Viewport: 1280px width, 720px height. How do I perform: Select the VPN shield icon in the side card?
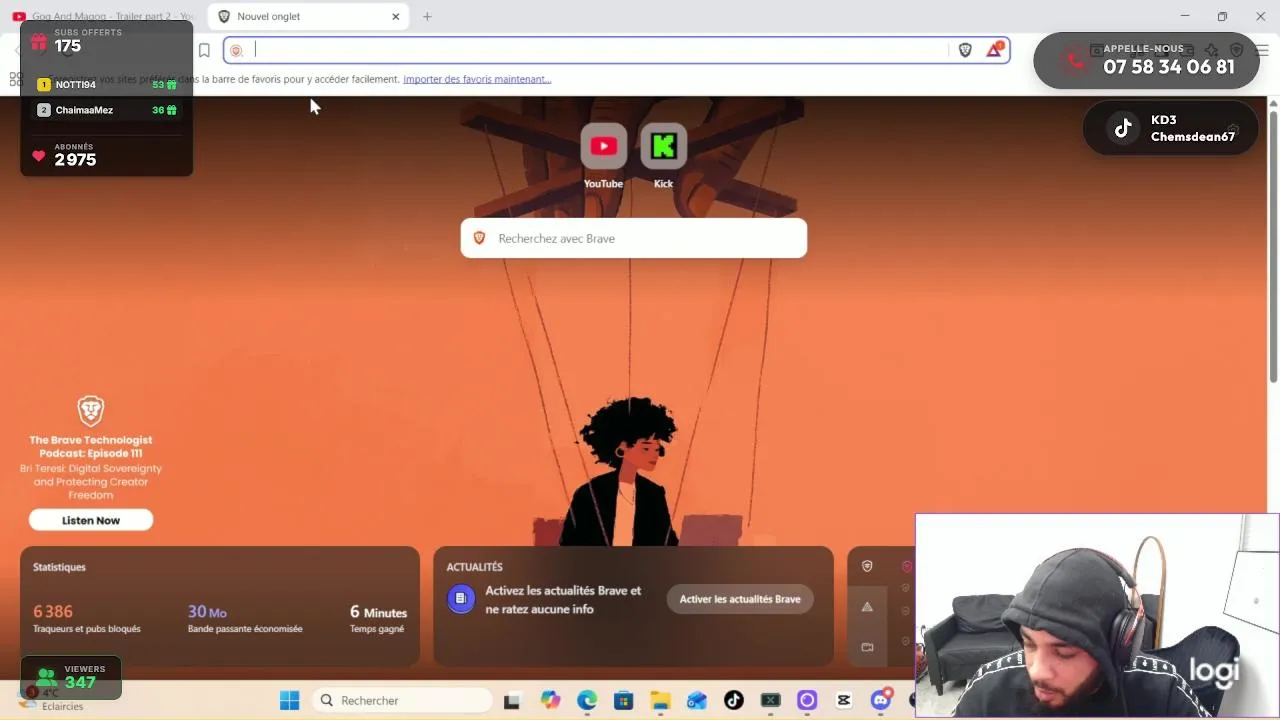point(867,566)
